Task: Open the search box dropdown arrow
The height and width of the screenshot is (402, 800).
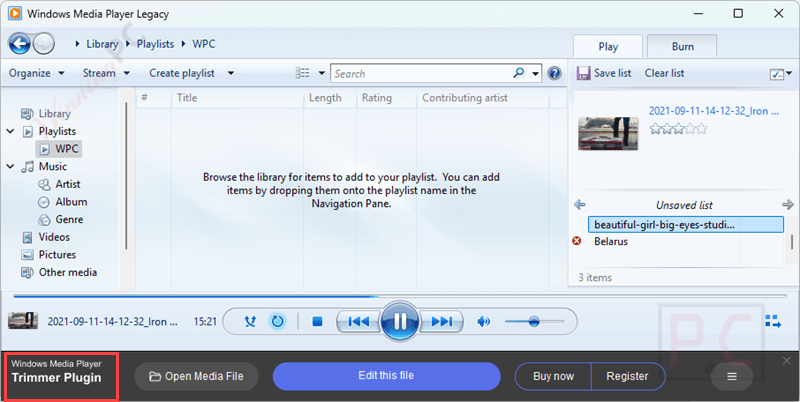Action: click(535, 73)
